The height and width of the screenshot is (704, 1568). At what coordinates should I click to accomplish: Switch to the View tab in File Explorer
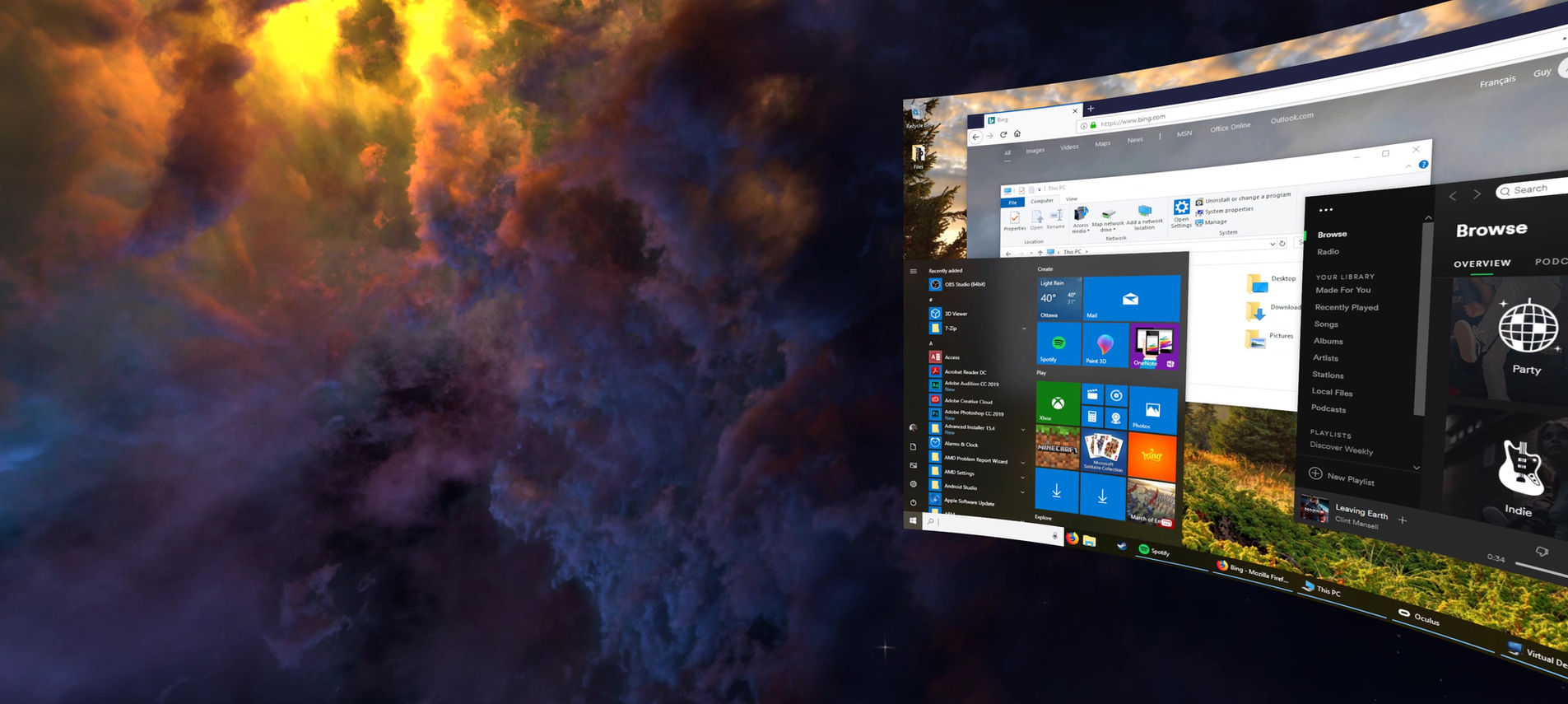[1072, 198]
